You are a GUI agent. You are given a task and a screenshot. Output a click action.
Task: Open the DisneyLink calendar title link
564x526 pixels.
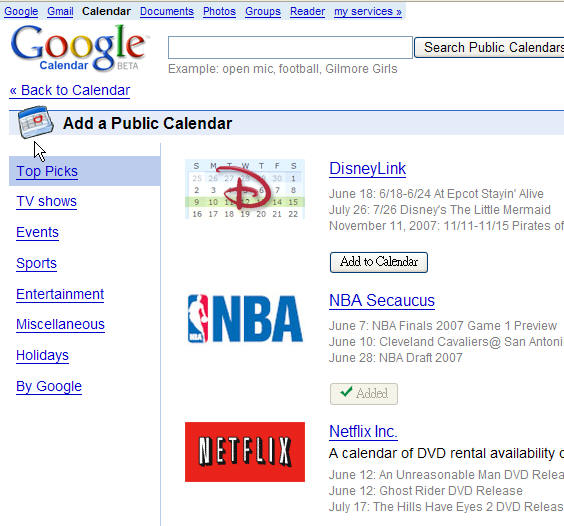click(368, 168)
